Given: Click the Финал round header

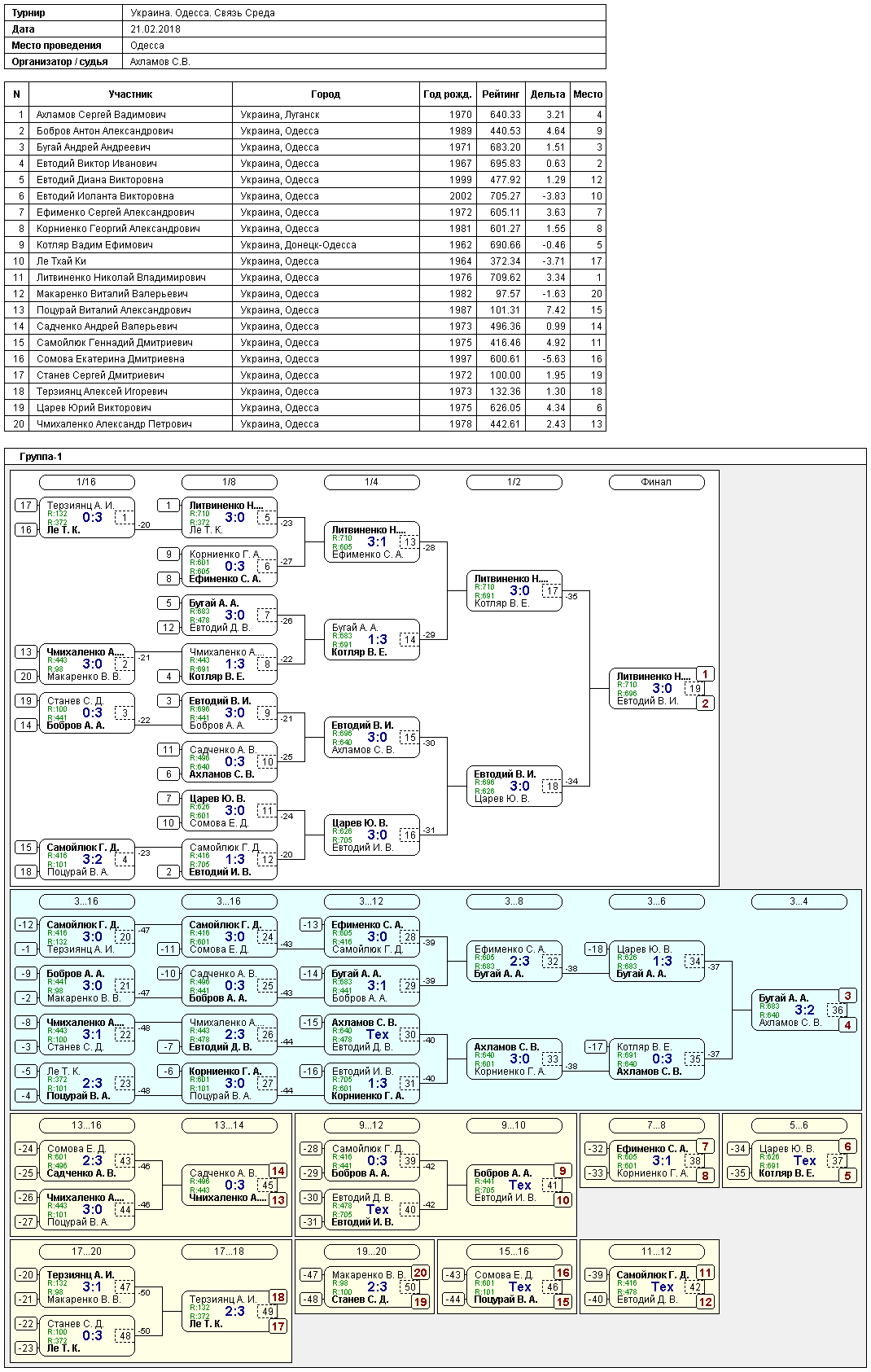Looking at the screenshot, I should (x=656, y=482).
